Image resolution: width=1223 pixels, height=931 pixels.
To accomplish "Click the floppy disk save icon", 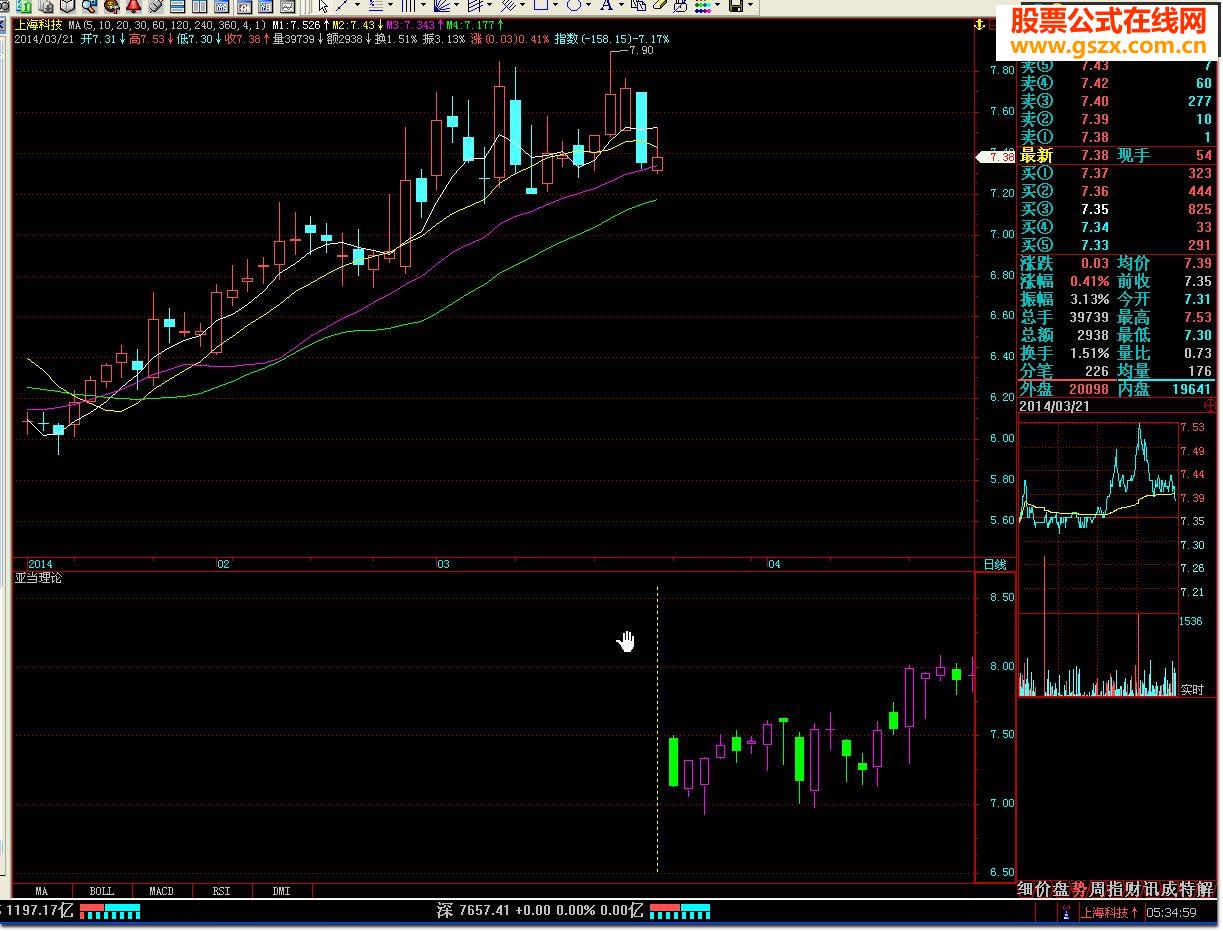I will (x=736, y=6).
